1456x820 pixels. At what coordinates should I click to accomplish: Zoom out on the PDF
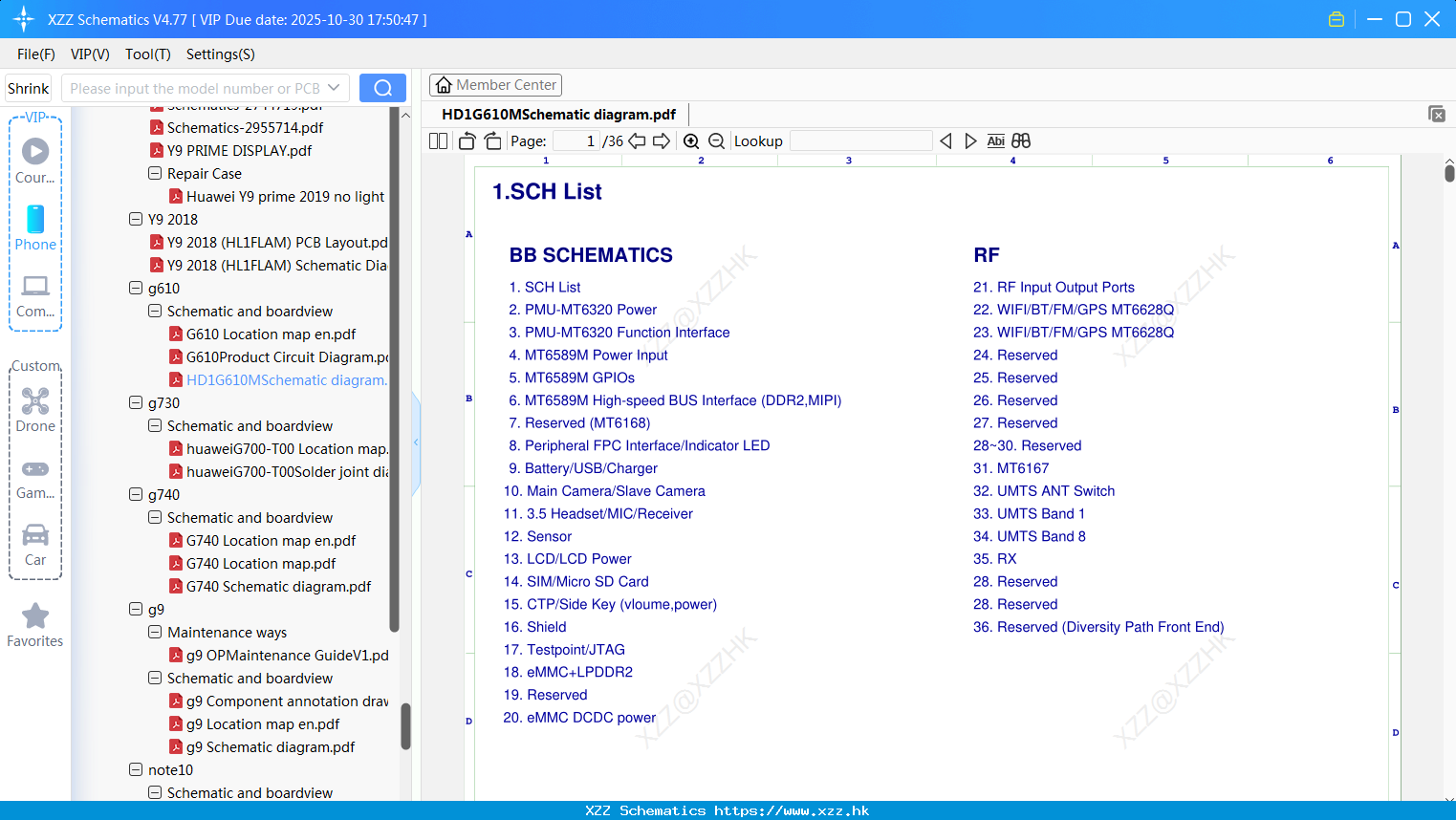[x=716, y=140]
